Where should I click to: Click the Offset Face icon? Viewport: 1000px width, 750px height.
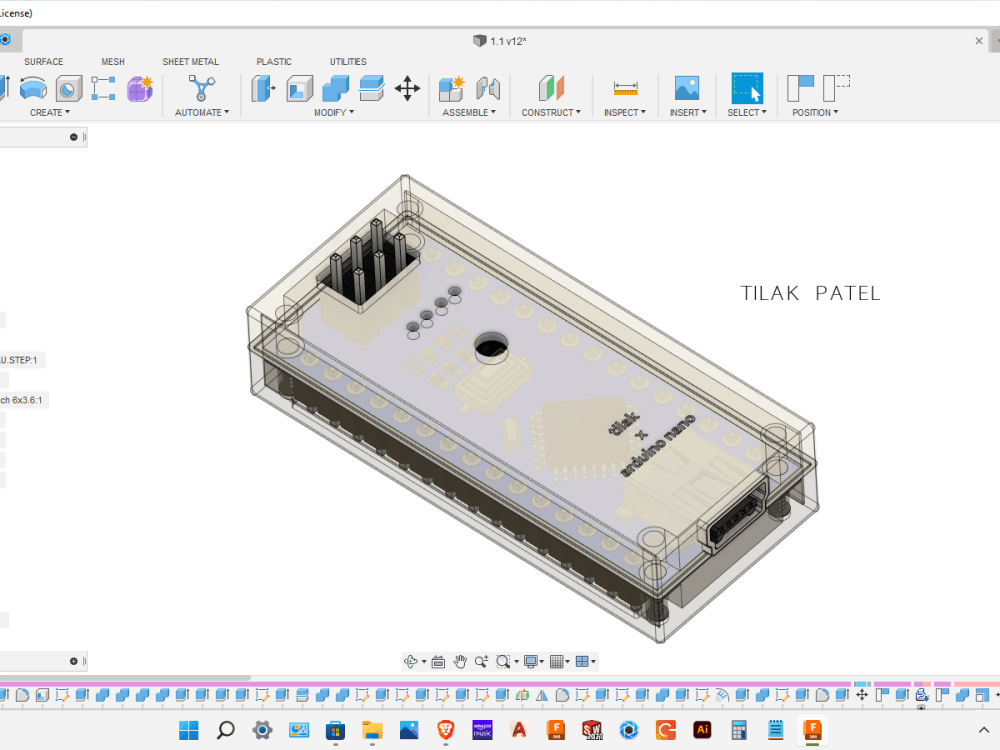point(371,88)
